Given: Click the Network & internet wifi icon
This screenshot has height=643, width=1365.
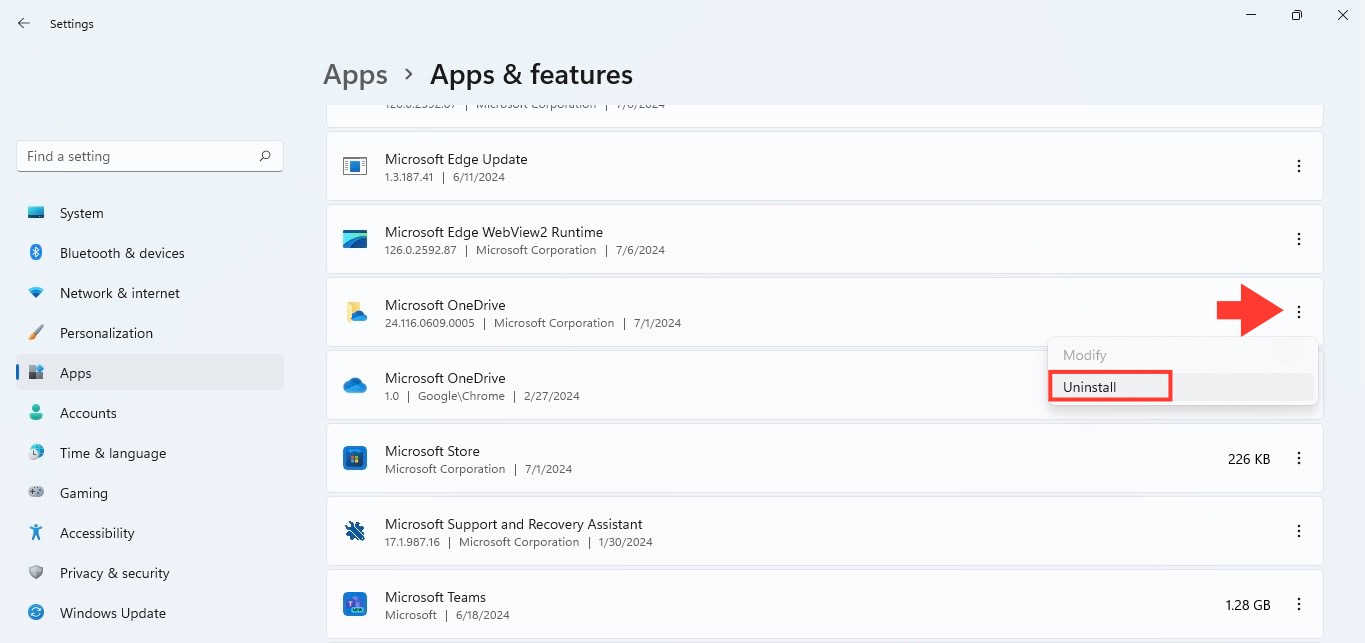Looking at the screenshot, I should click(36, 293).
